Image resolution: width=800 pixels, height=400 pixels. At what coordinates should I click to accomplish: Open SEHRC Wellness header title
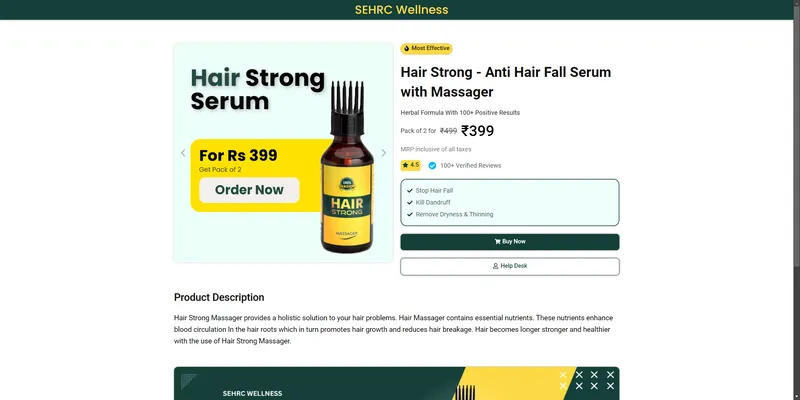point(402,10)
